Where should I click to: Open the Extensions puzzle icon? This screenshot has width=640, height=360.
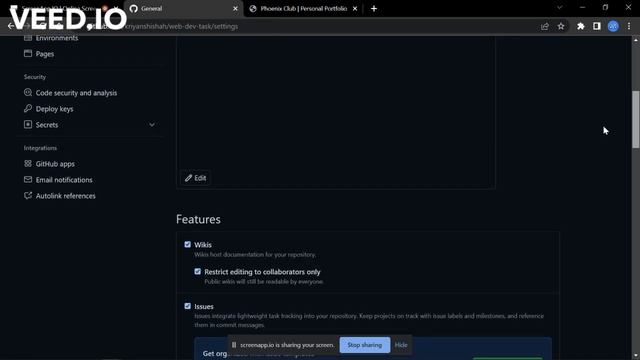[x=580, y=27]
